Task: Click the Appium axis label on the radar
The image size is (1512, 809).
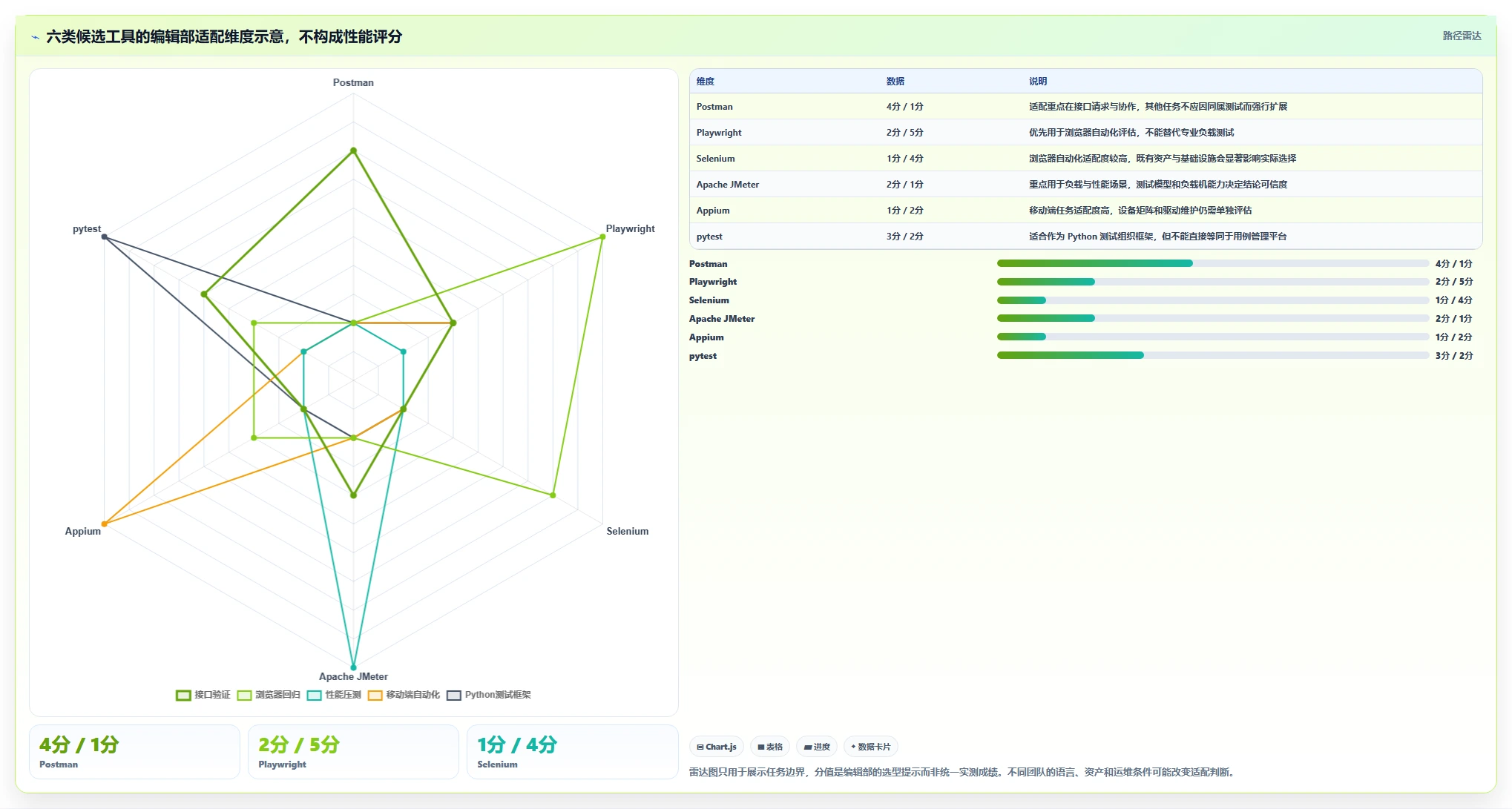Action: point(83,531)
